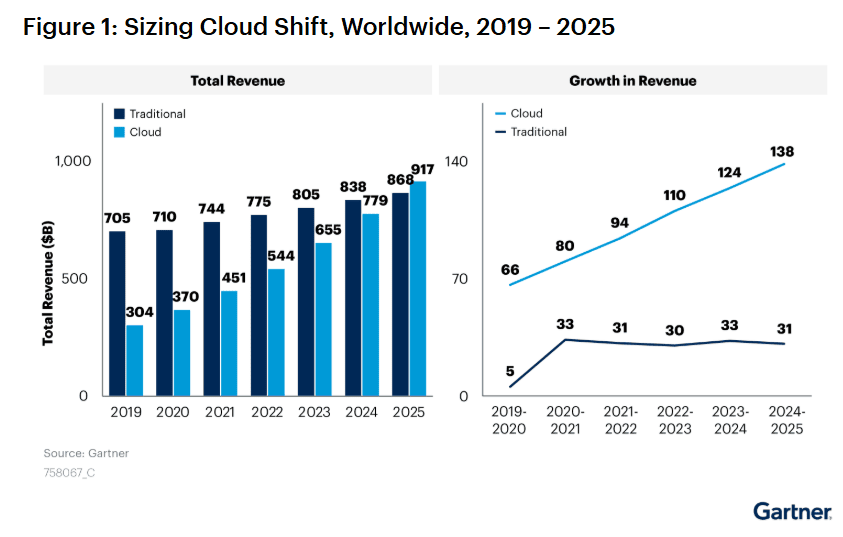
Task: Click the 2025 x-axis year label
Action: point(409,412)
